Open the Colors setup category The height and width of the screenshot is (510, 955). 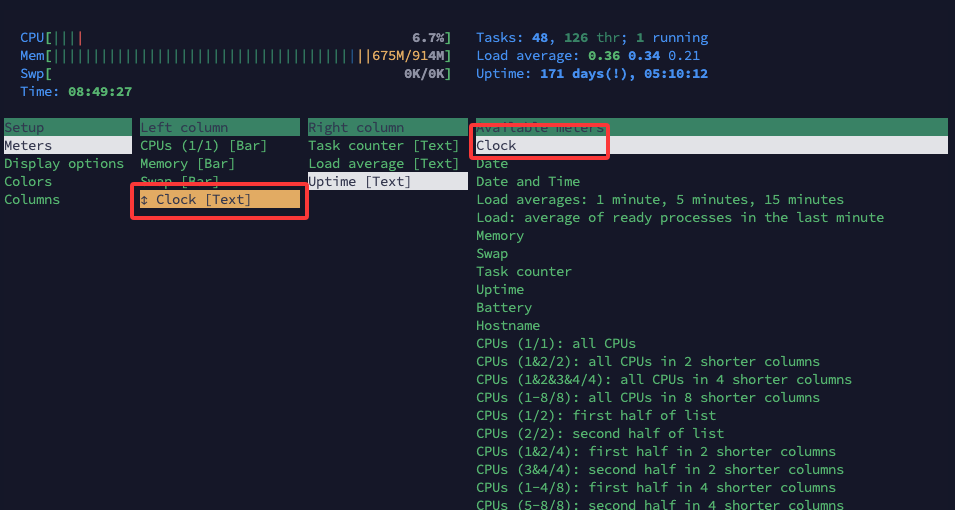28,182
